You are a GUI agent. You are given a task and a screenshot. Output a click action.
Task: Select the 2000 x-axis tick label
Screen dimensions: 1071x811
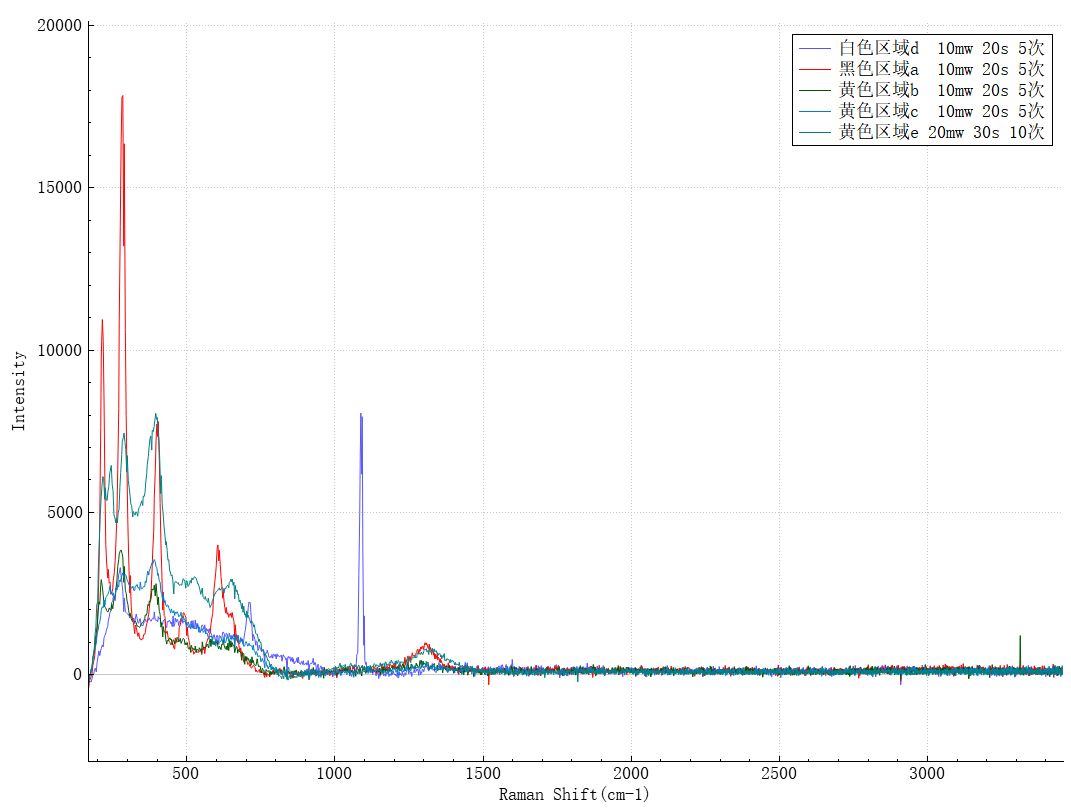coord(630,774)
